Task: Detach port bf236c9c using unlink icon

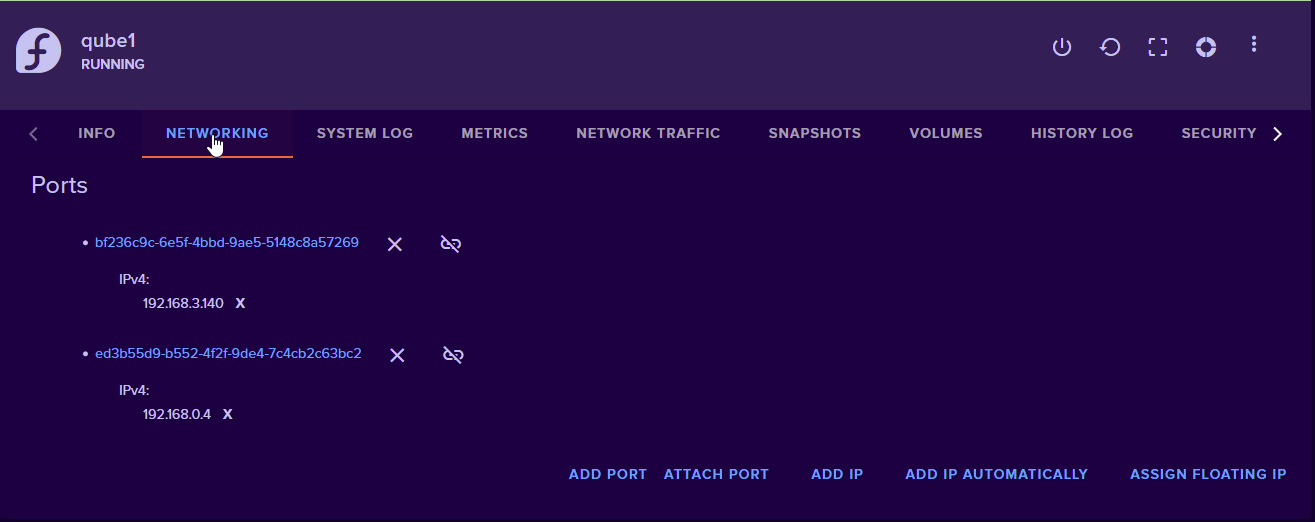Action: point(451,244)
